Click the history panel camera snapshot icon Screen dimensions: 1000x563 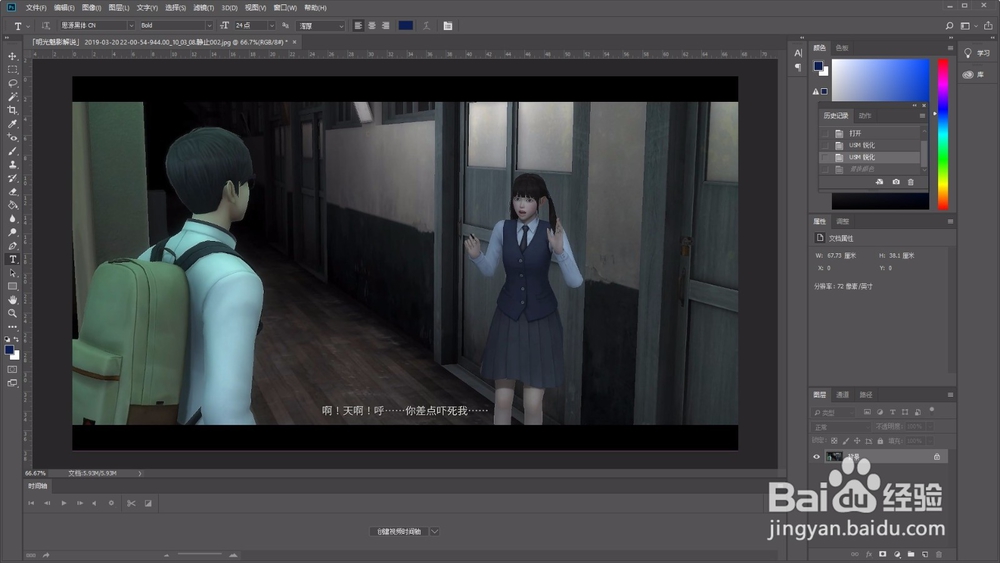896,182
